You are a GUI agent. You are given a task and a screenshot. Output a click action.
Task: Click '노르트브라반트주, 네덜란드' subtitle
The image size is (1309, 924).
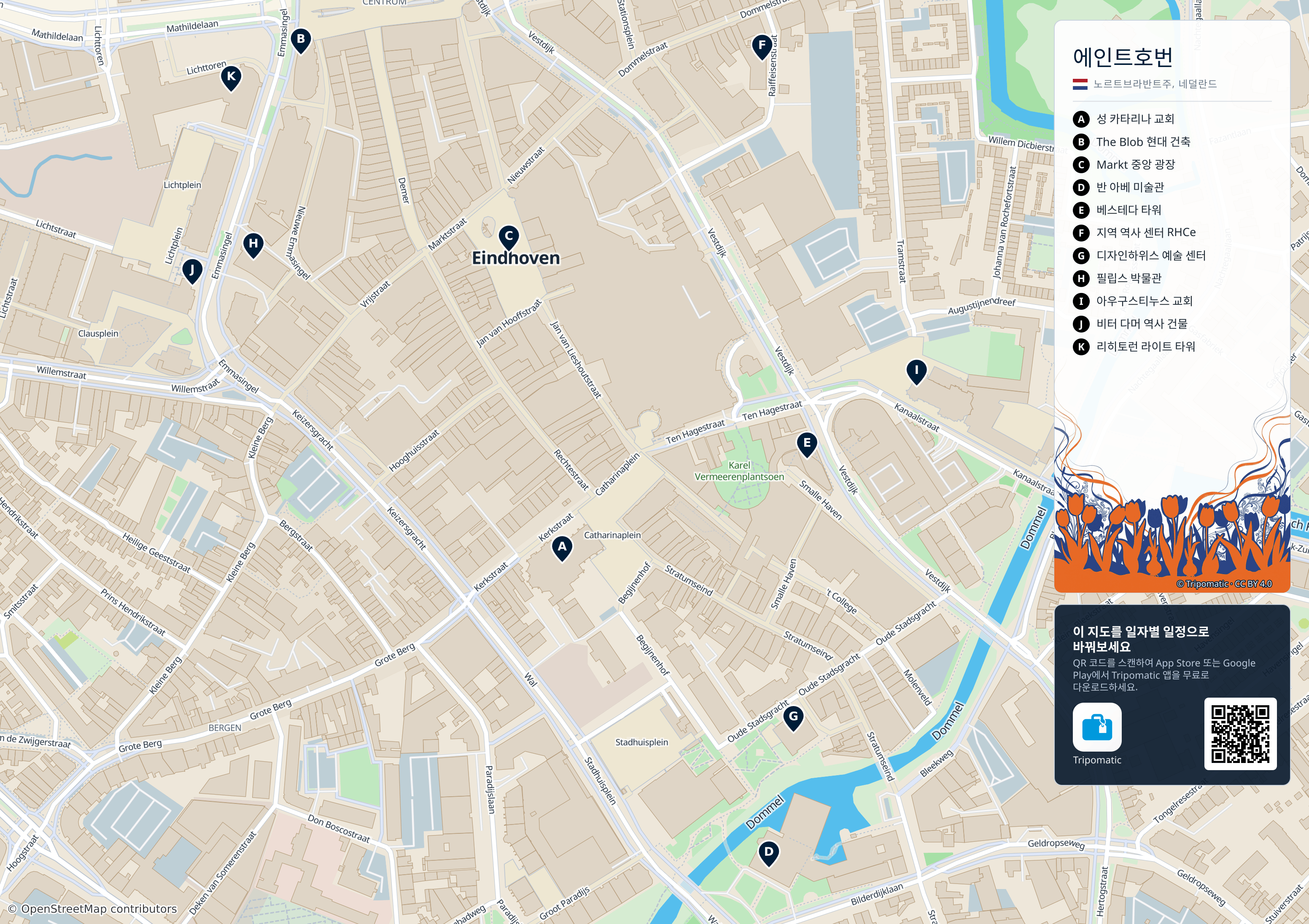tap(1155, 84)
